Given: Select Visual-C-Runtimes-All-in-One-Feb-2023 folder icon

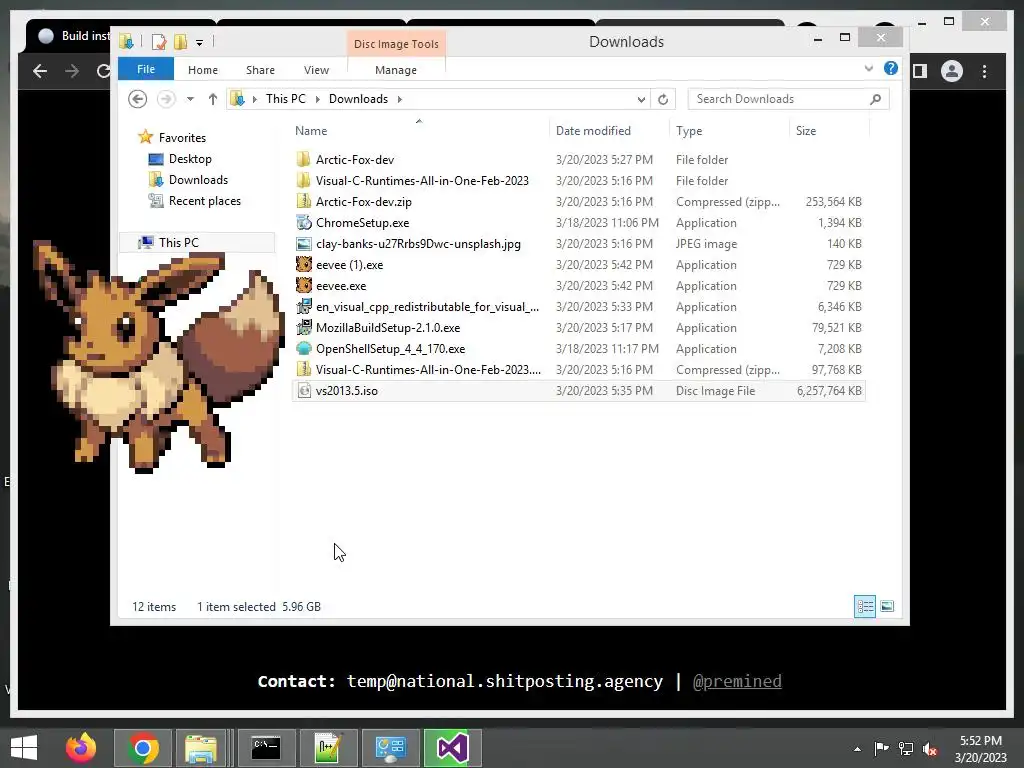Looking at the screenshot, I should pyautogui.click(x=303, y=180).
